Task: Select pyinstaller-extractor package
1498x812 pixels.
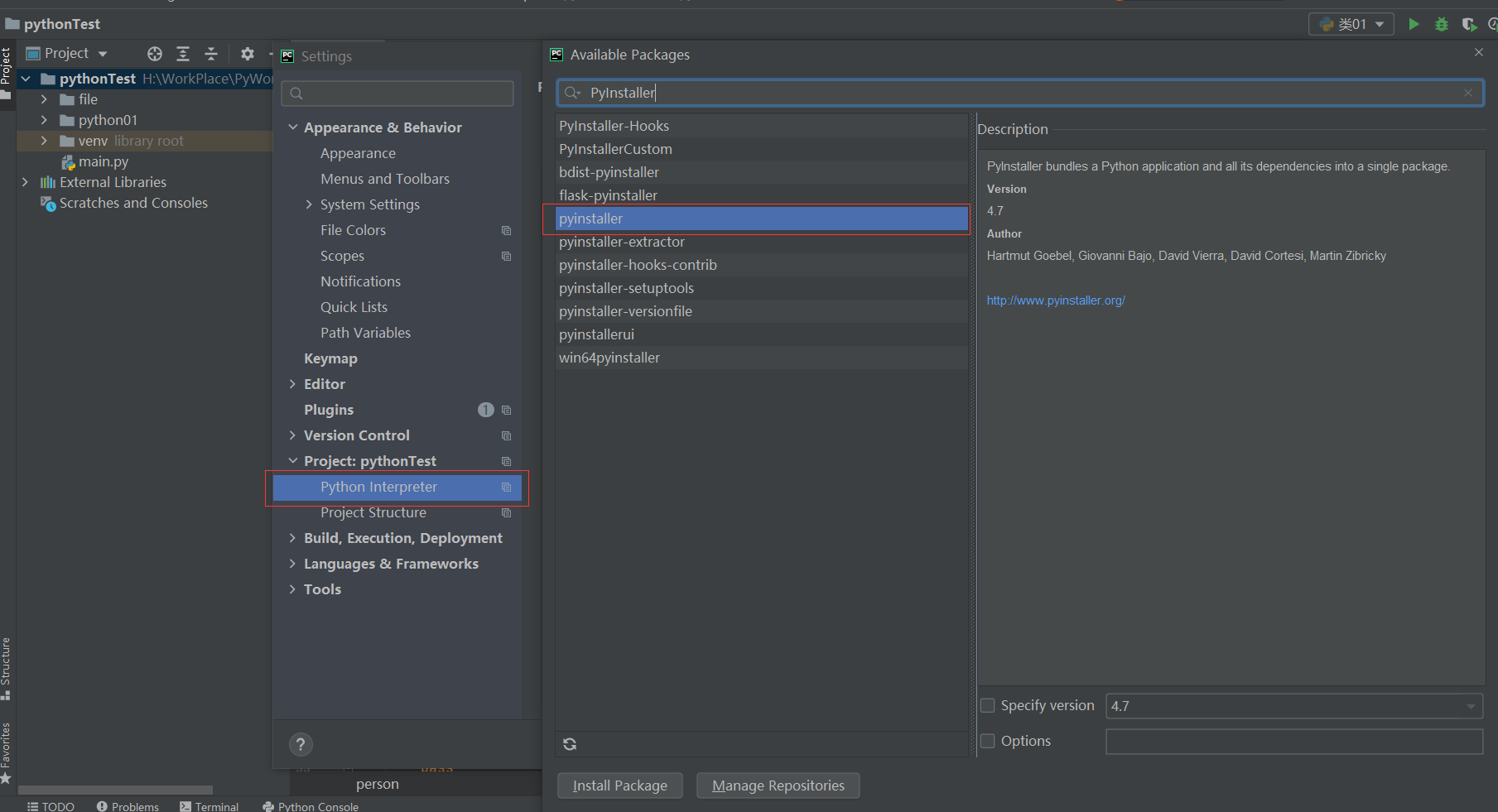Action: click(x=762, y=242)
